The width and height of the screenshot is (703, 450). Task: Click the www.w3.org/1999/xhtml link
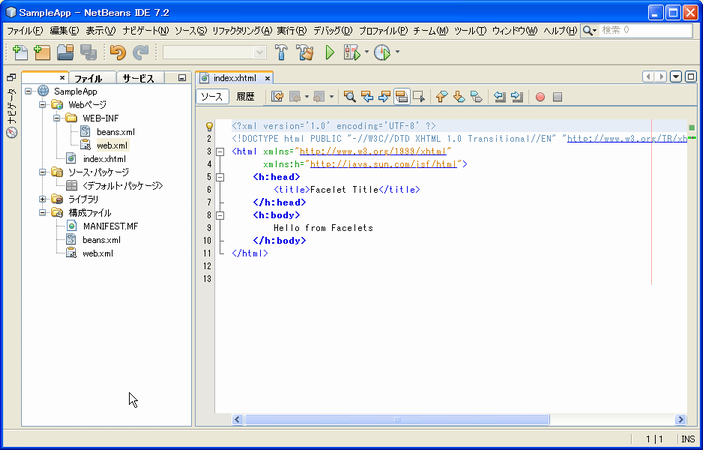pyautogui.click(x=373, y=151)
